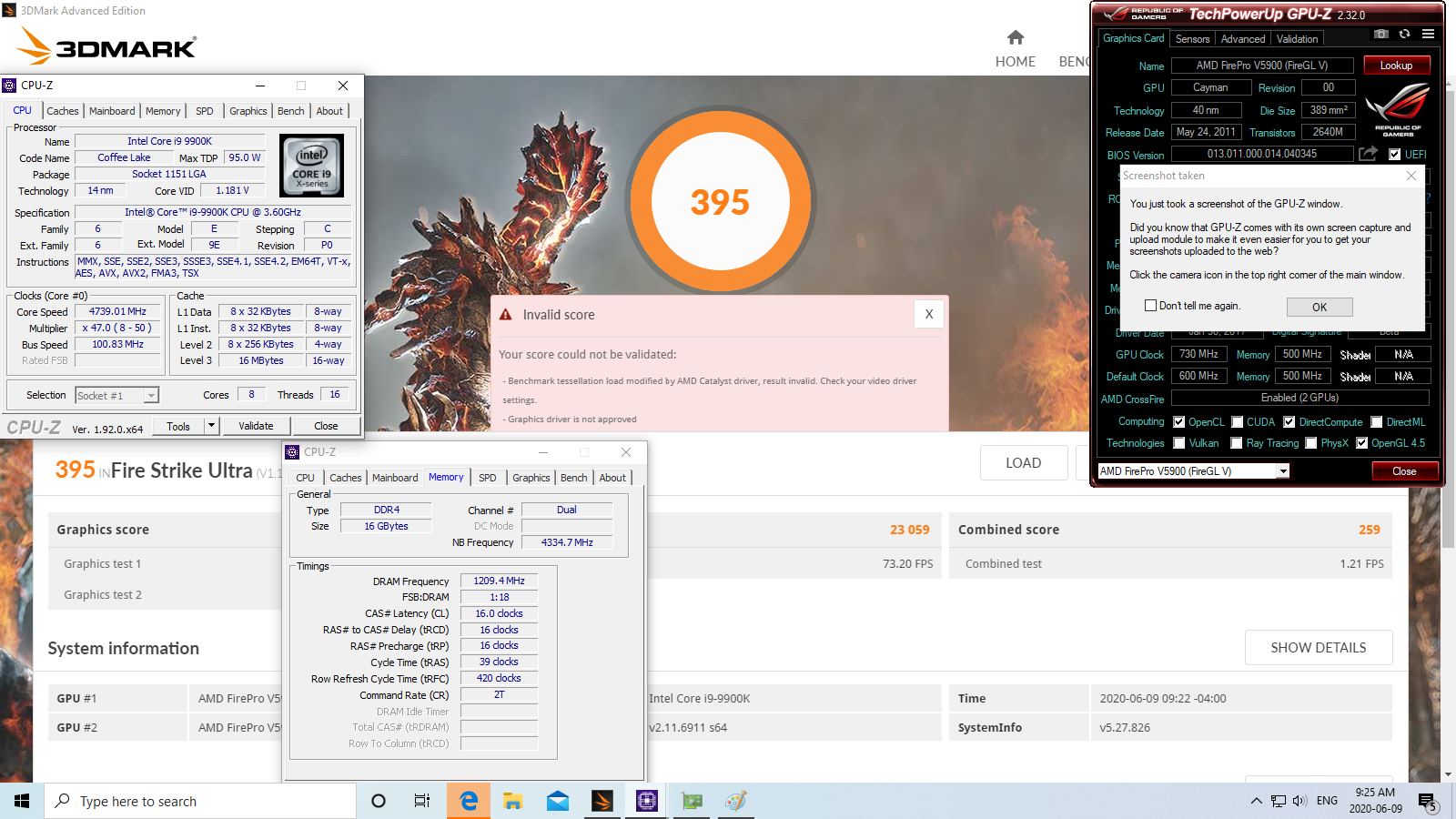Image resolution: width=1456 pixels, height=819 pixels.
Task: Click the Close button in CPU-Z
Action: tap(326, 426)
